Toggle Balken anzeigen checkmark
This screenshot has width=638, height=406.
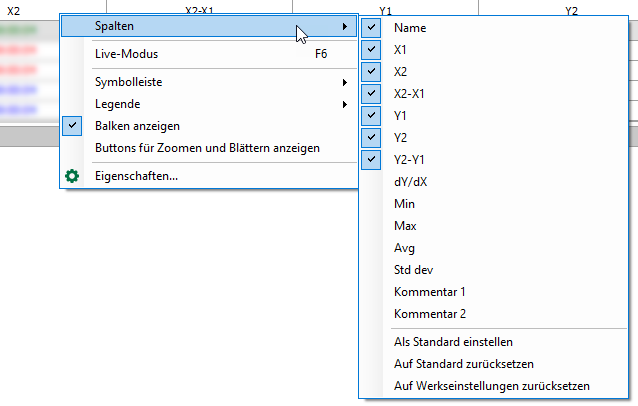[x=72, y=126]
